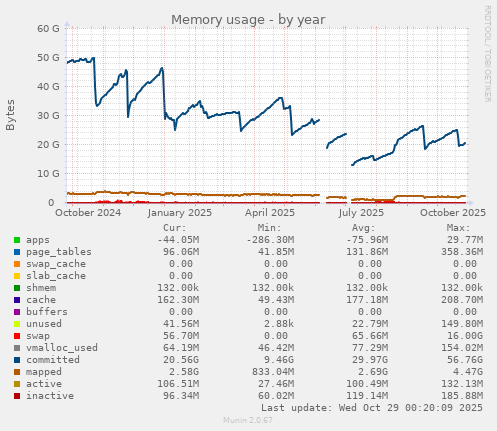Select the 'mapped' legend label
This screenshot has width=497, height=431.
coord(44,372)
